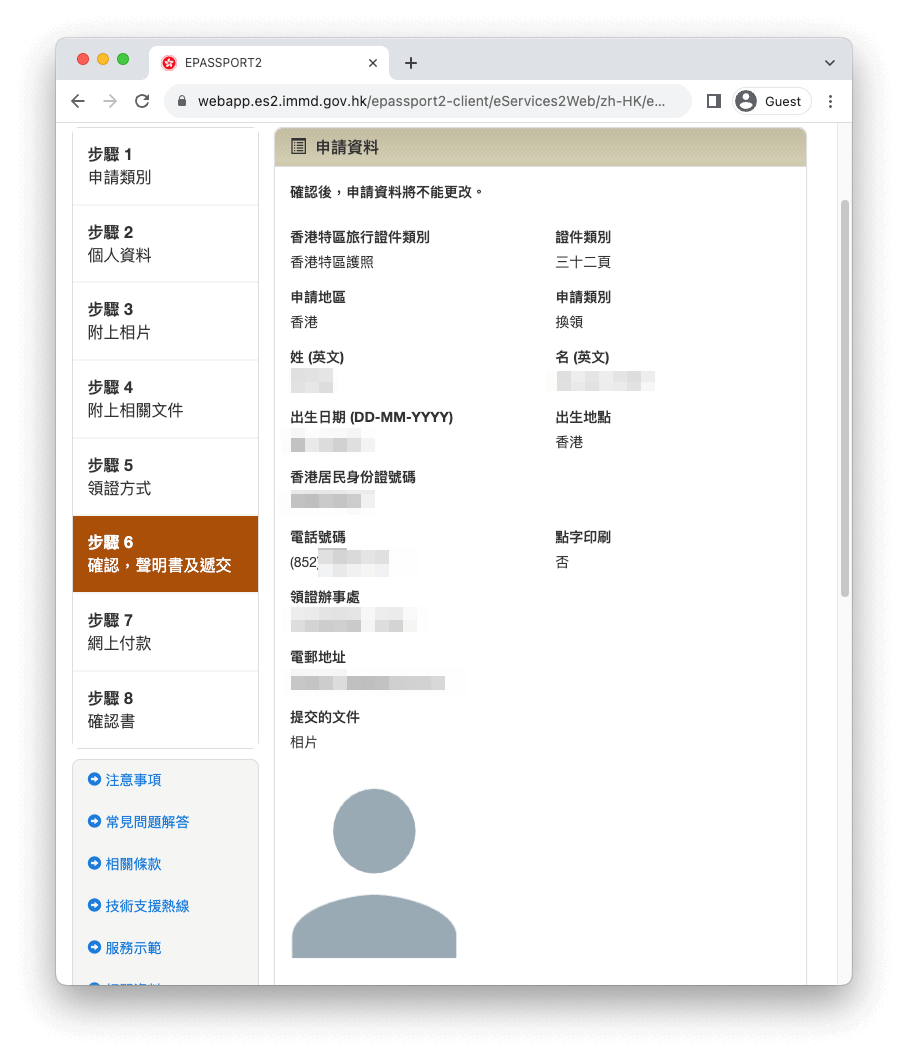Click the 點字印刷 value 否
The height and width of the screenshot is (1059, 908).
point(562,563)
